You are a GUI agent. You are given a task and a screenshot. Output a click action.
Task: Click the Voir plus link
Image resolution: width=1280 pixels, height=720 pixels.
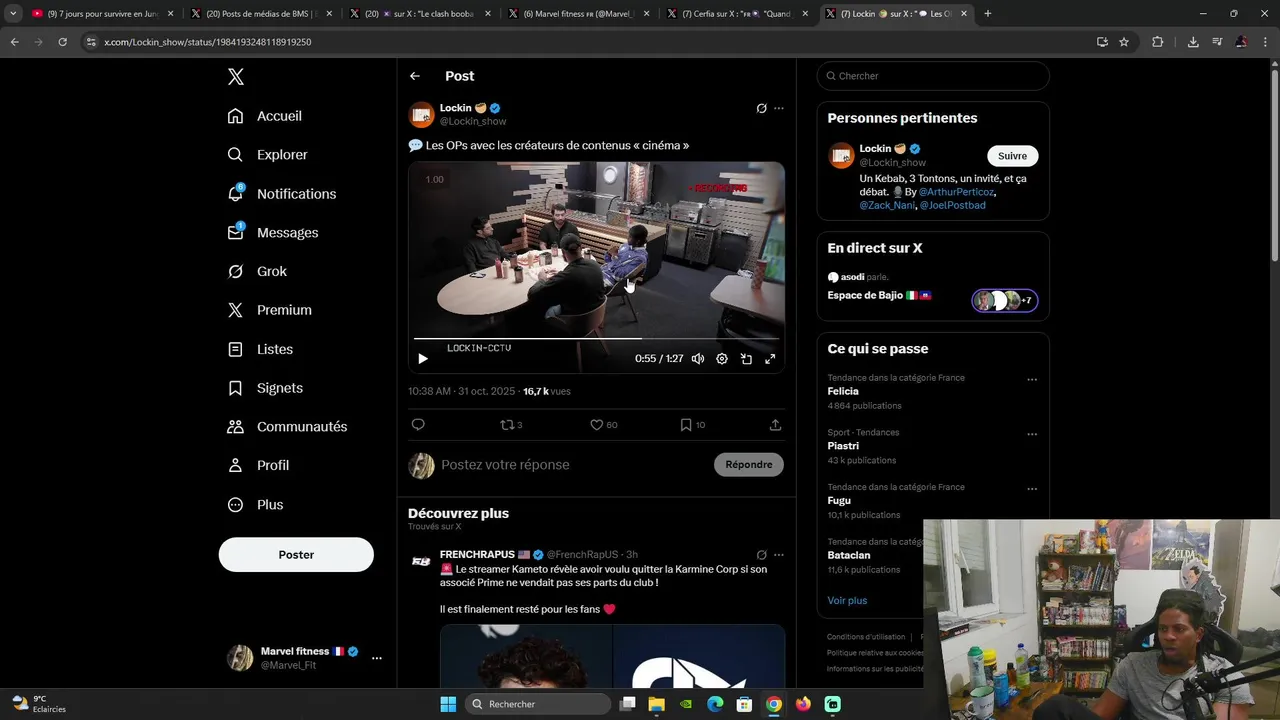pos(847,601)
